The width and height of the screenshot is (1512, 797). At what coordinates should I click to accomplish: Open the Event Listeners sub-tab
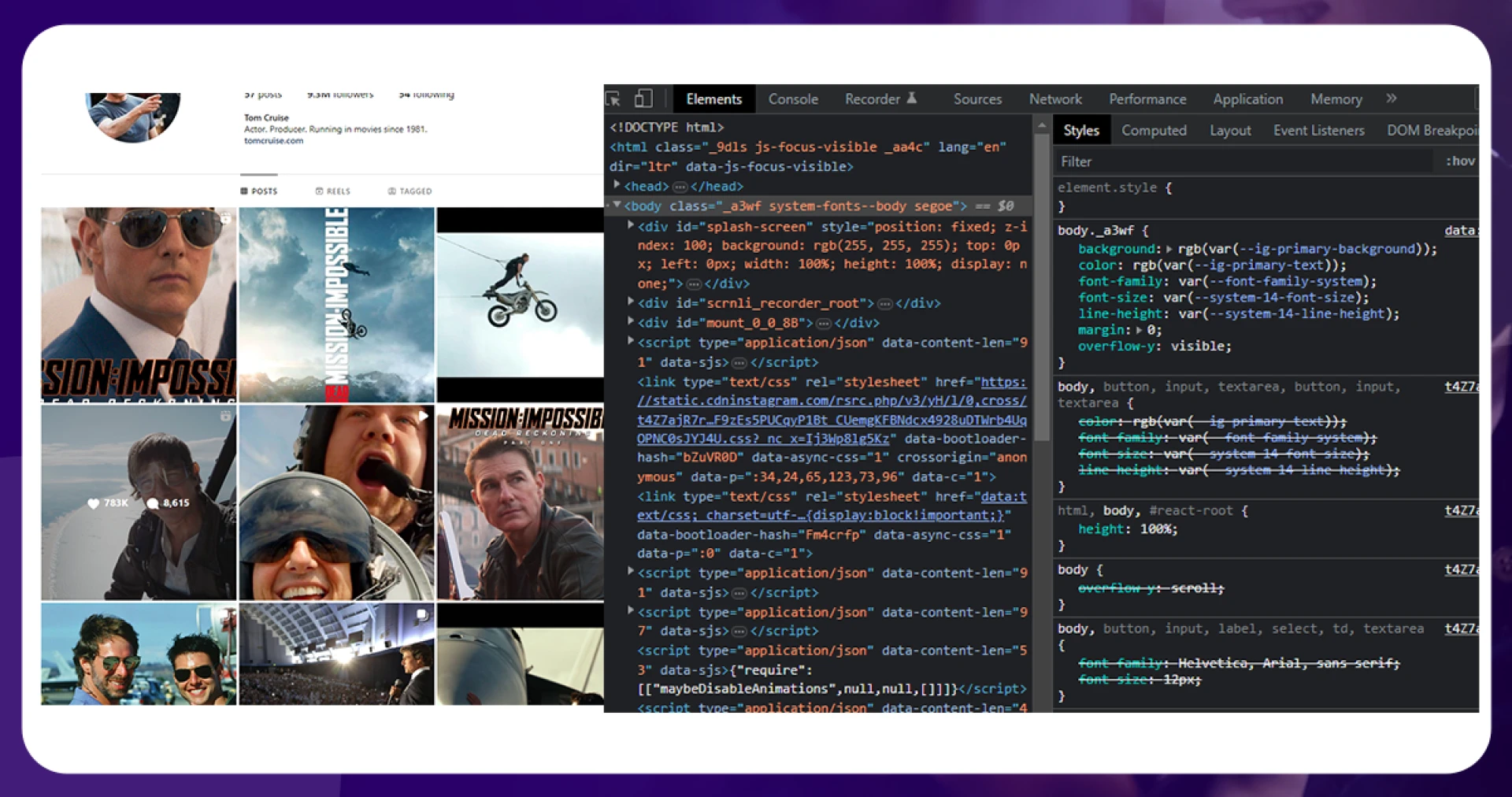[1318, 131]
